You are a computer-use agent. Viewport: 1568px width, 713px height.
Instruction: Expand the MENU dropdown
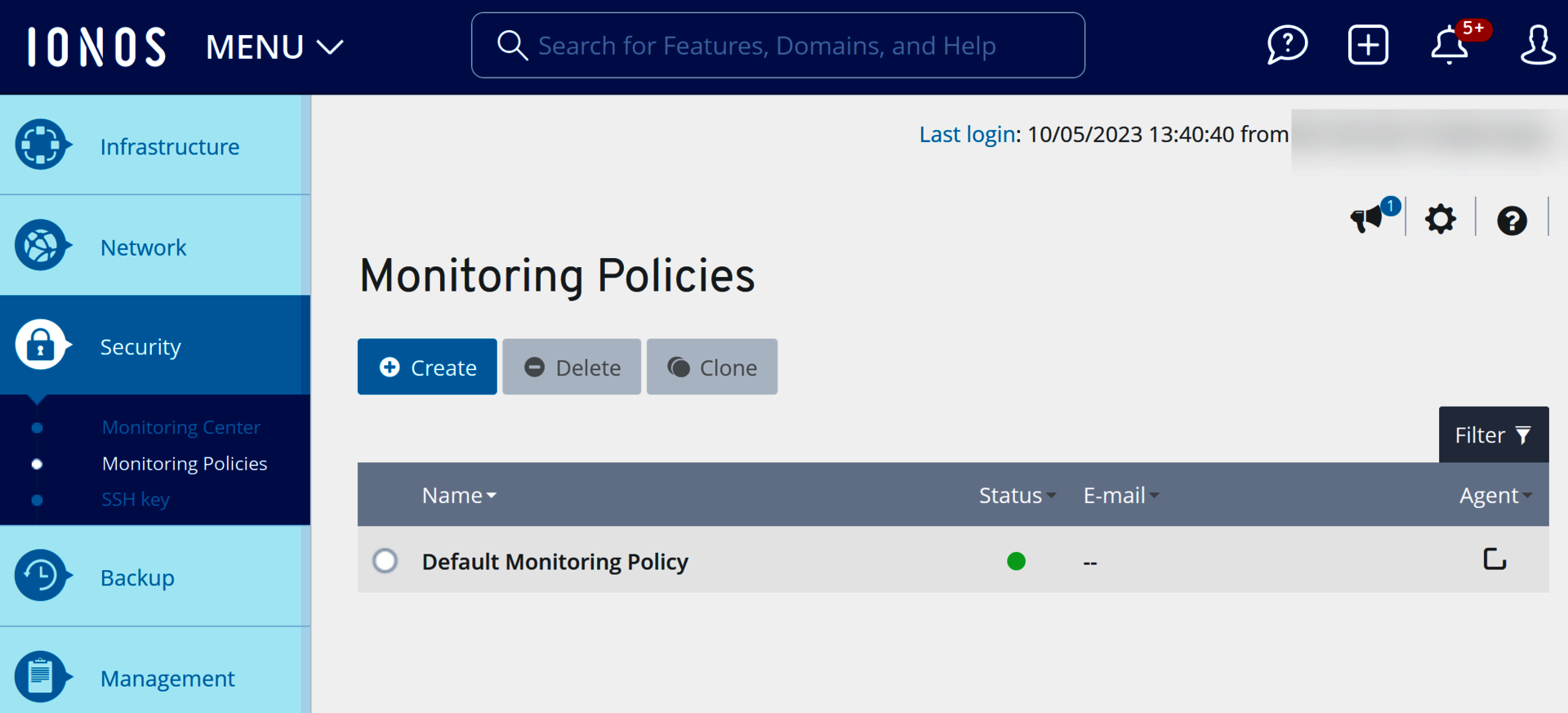tap(274, 47)
